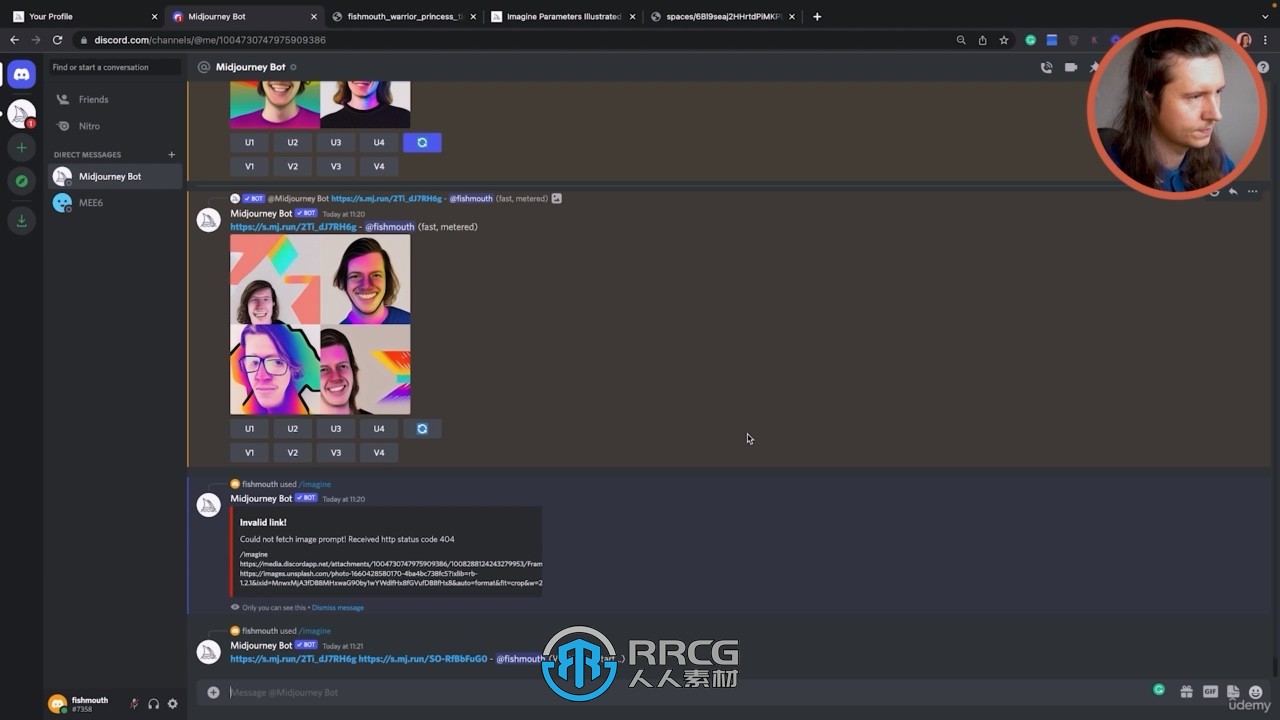1280x720 pixels.
Task: Add a server with the plus icon
Action: pyautogui.click(x=21, y=147)
